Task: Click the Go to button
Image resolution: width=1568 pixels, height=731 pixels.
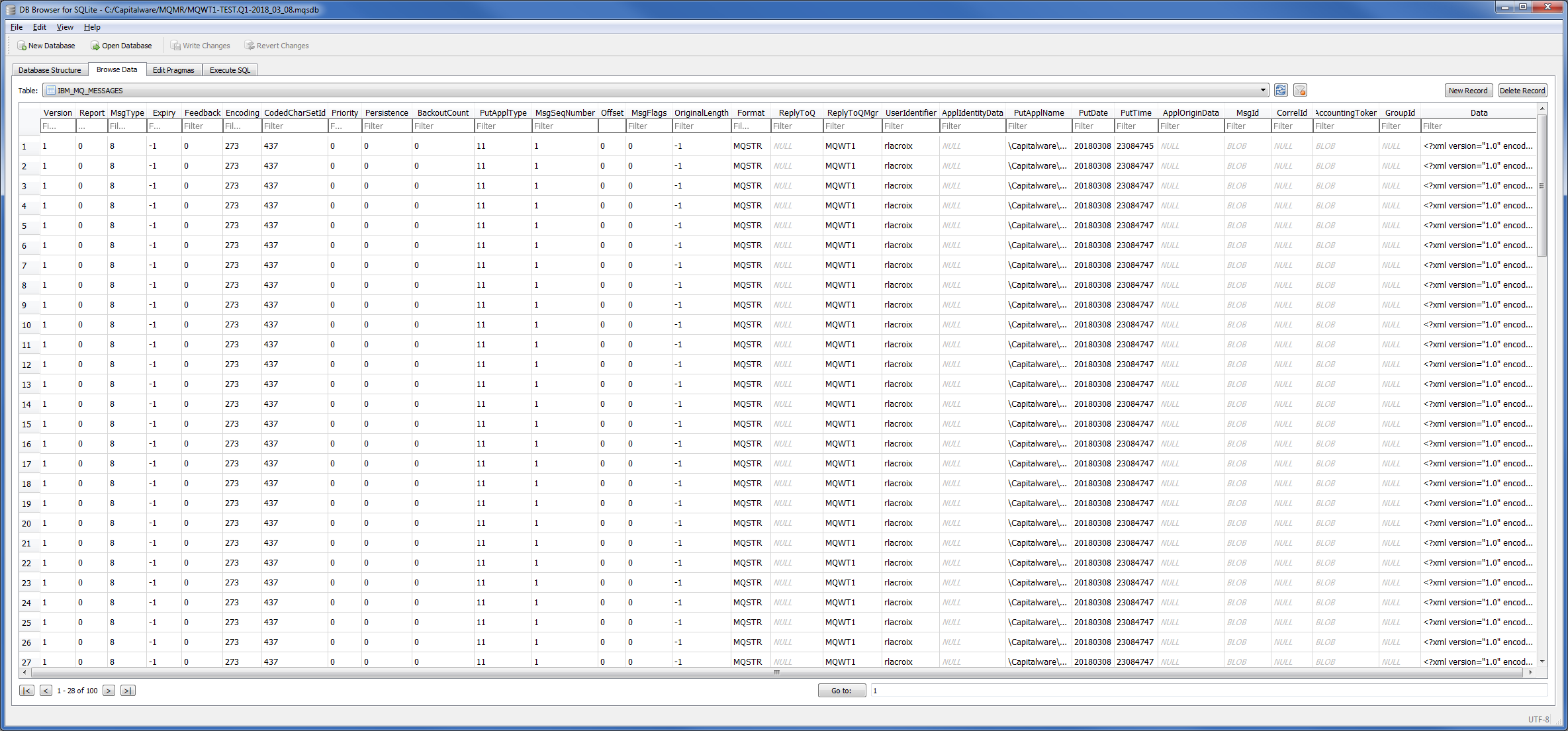Action: (x=841, y=691)
